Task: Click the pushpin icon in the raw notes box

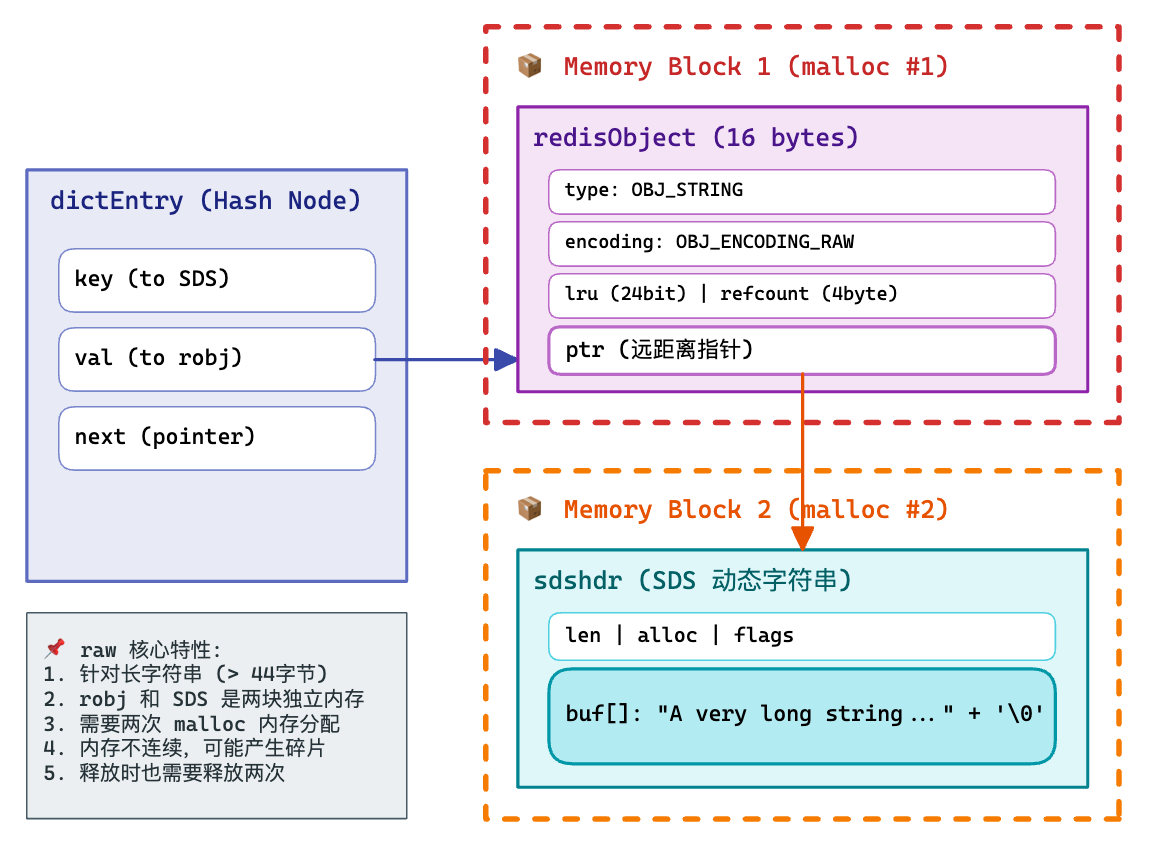Action: coord(55,650)
